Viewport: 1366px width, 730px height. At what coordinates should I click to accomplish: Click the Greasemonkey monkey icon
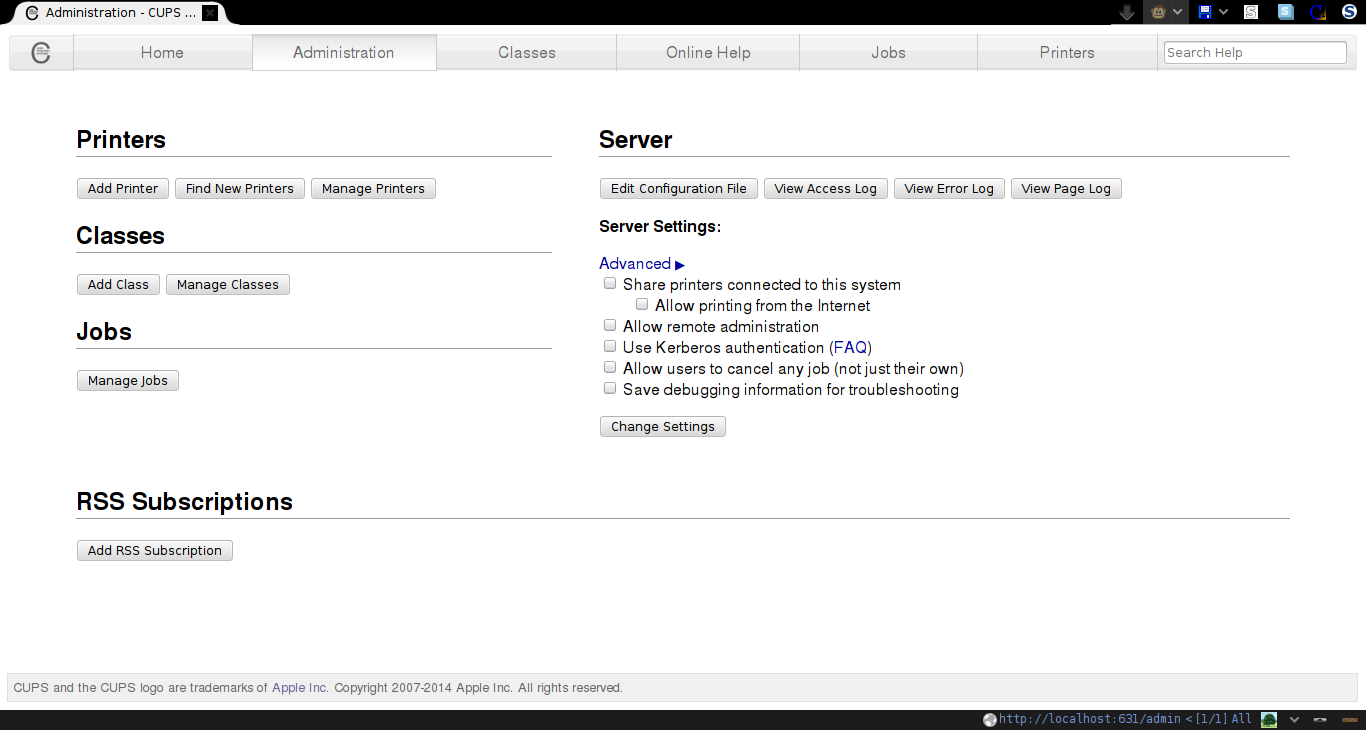(x=1159, y=12)
